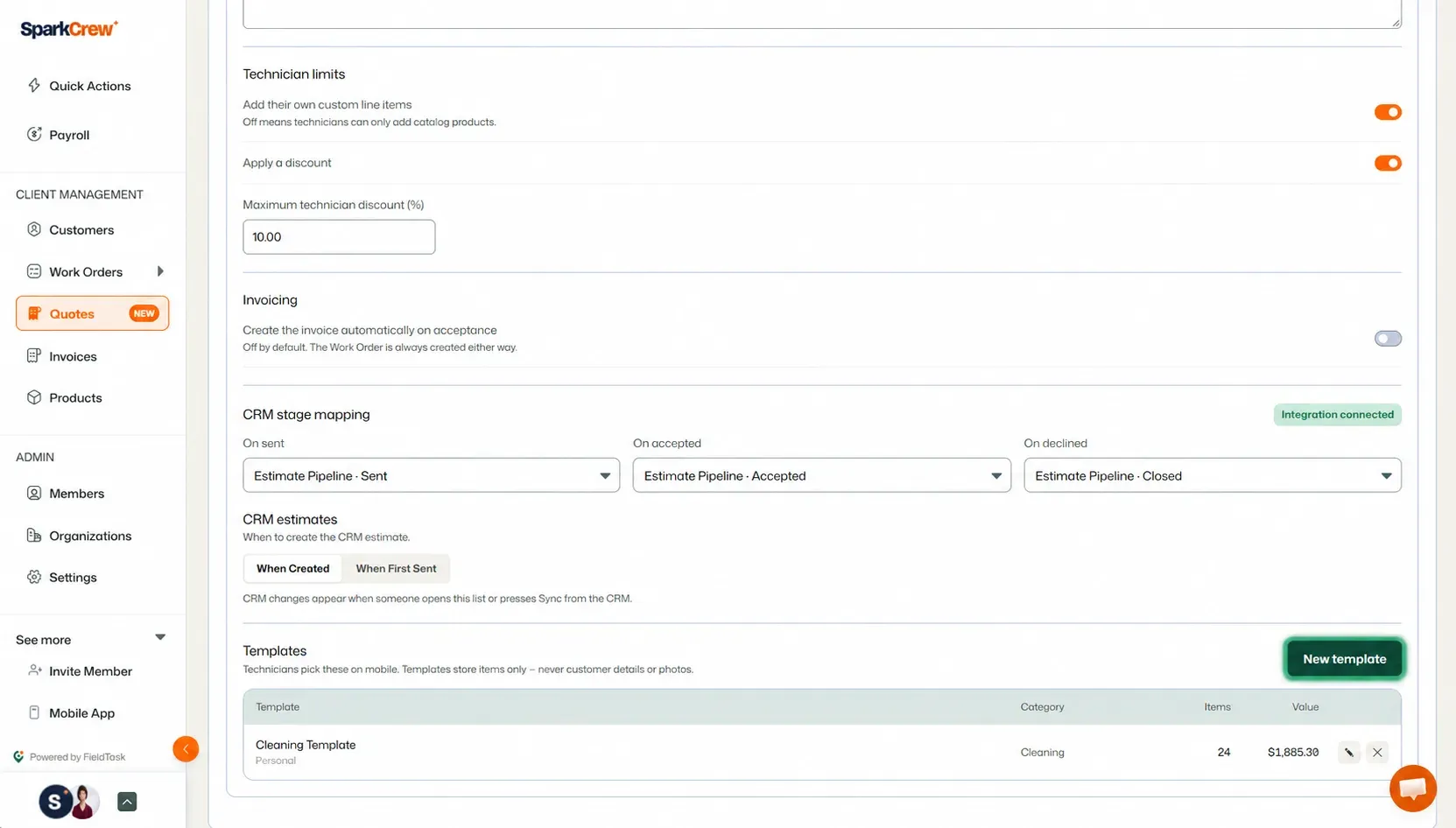Click the account up-arrow icon in the sidebar footer

127,801
